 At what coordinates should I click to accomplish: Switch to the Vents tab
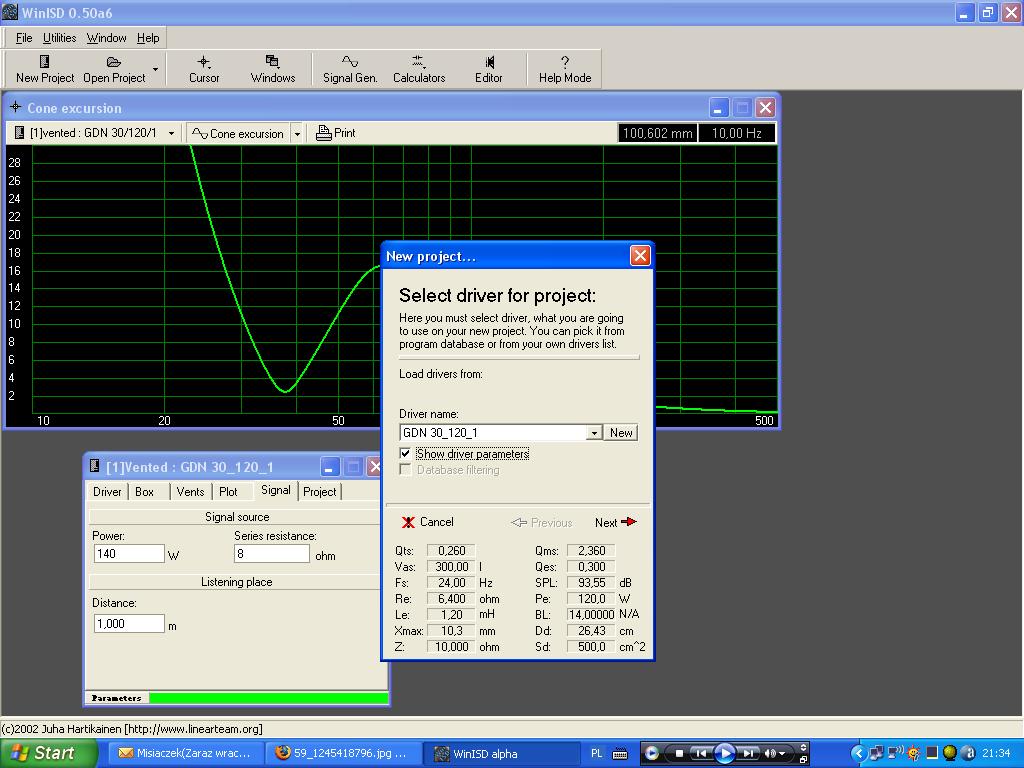(x=190, y=492)
